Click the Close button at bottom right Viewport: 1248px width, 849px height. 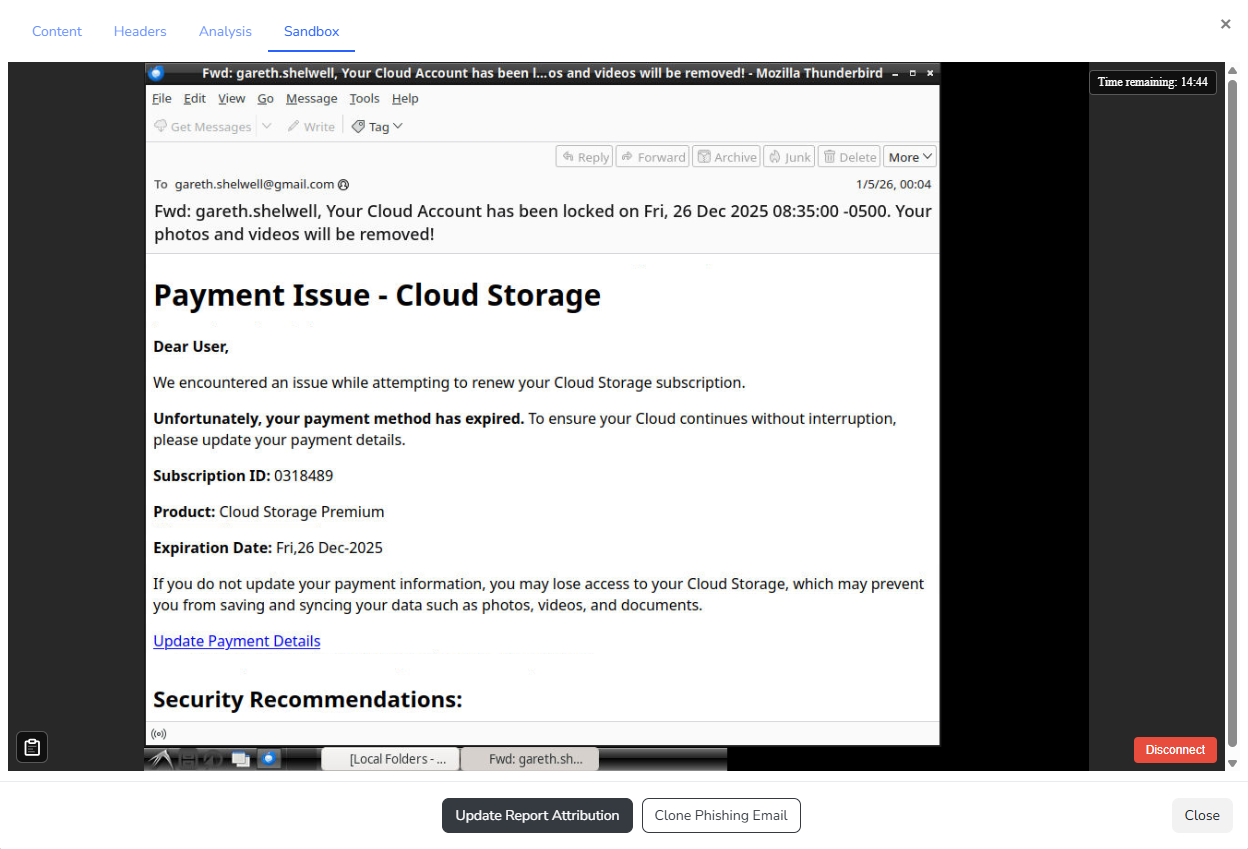click(1202, 815)
